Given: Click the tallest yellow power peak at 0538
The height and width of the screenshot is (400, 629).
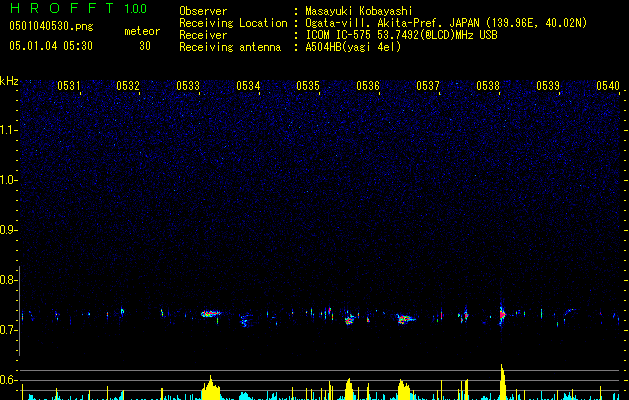Looking at the screenshot, I should tap(502, 382).
